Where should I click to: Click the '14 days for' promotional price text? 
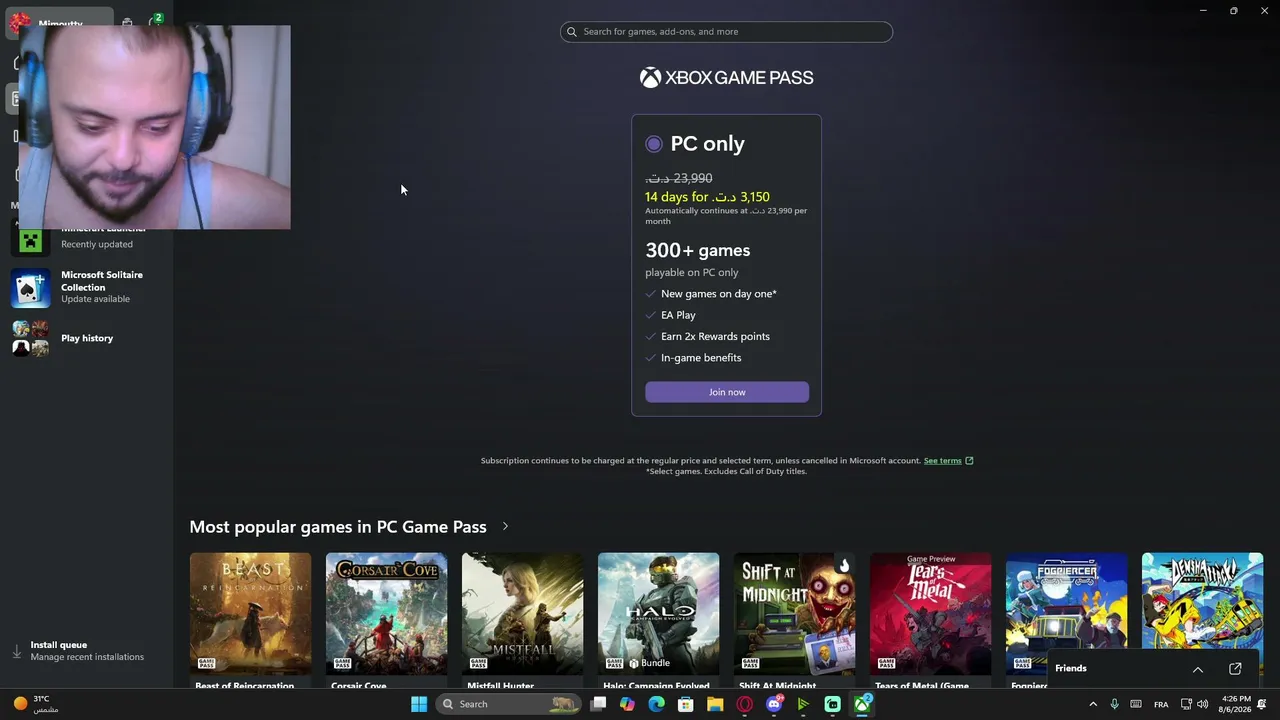coord(707,197)
